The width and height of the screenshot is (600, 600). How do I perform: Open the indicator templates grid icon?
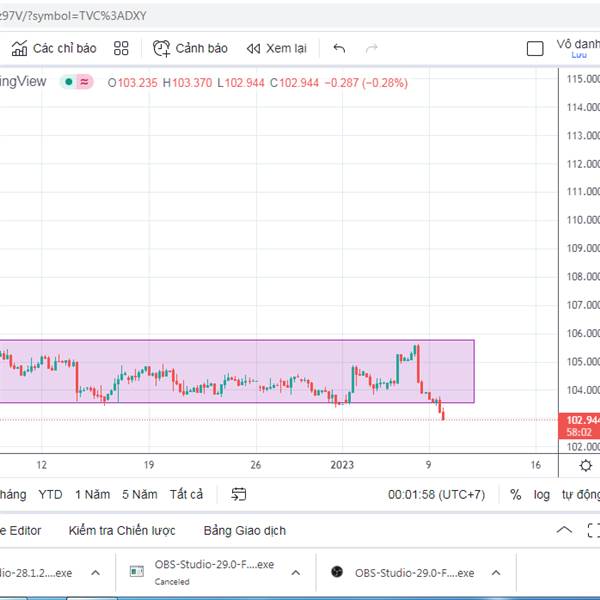click(121, 48)
